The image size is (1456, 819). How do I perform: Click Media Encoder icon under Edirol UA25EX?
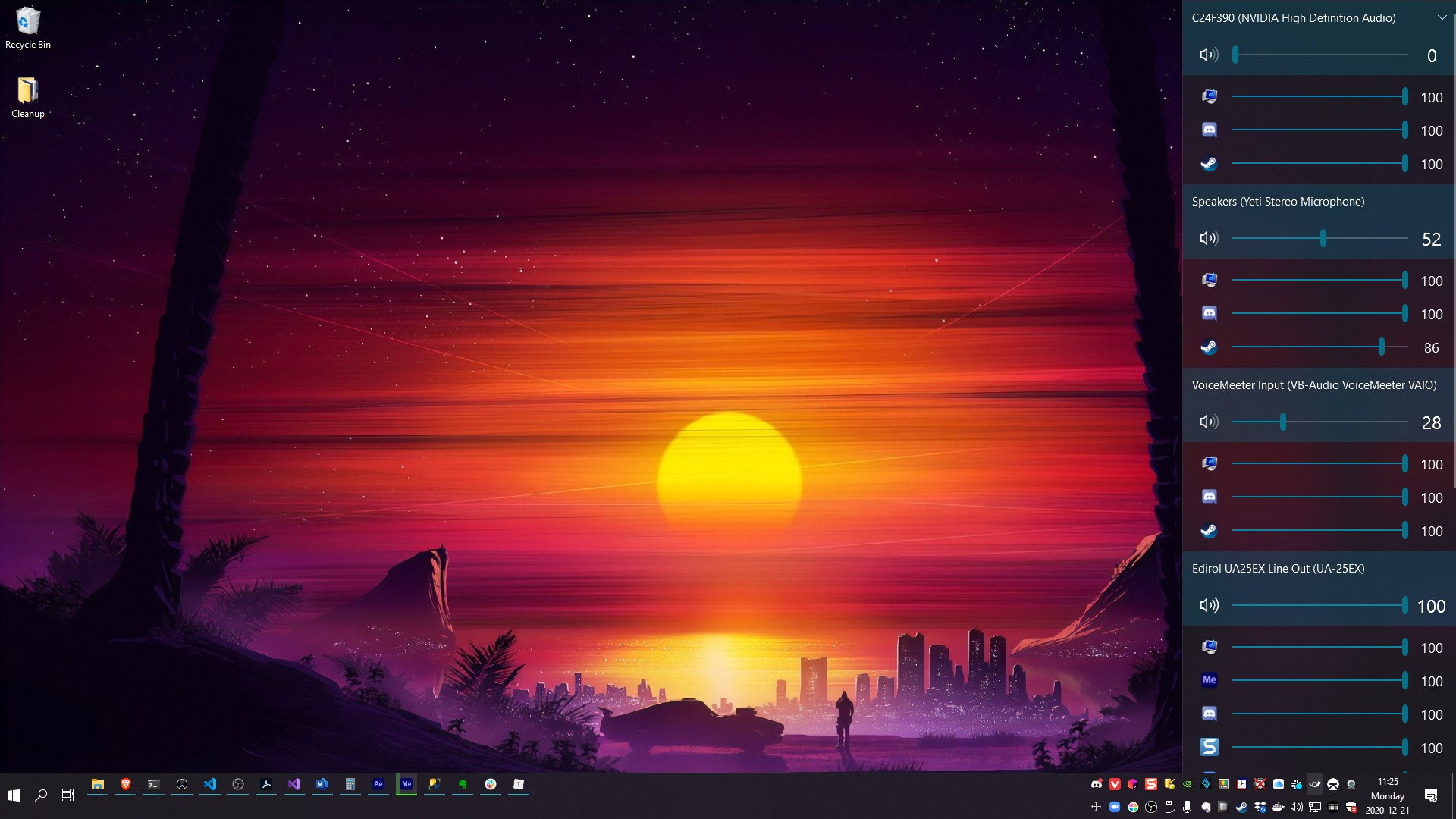pyautogui.click(x=1209, y=680)
